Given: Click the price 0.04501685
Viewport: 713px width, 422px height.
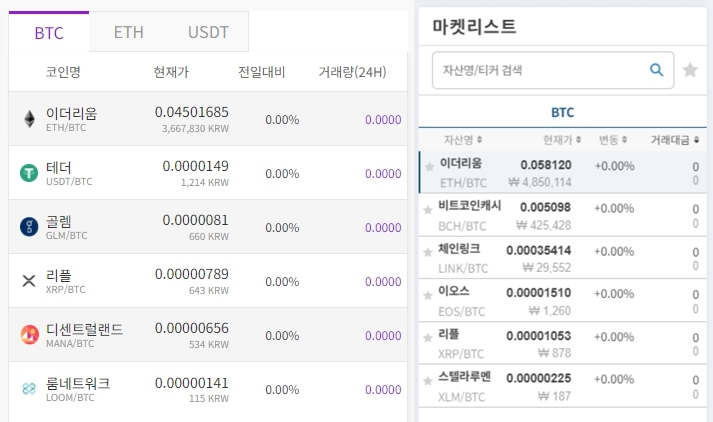Looking at the screenshot, I should click(191, 112).
